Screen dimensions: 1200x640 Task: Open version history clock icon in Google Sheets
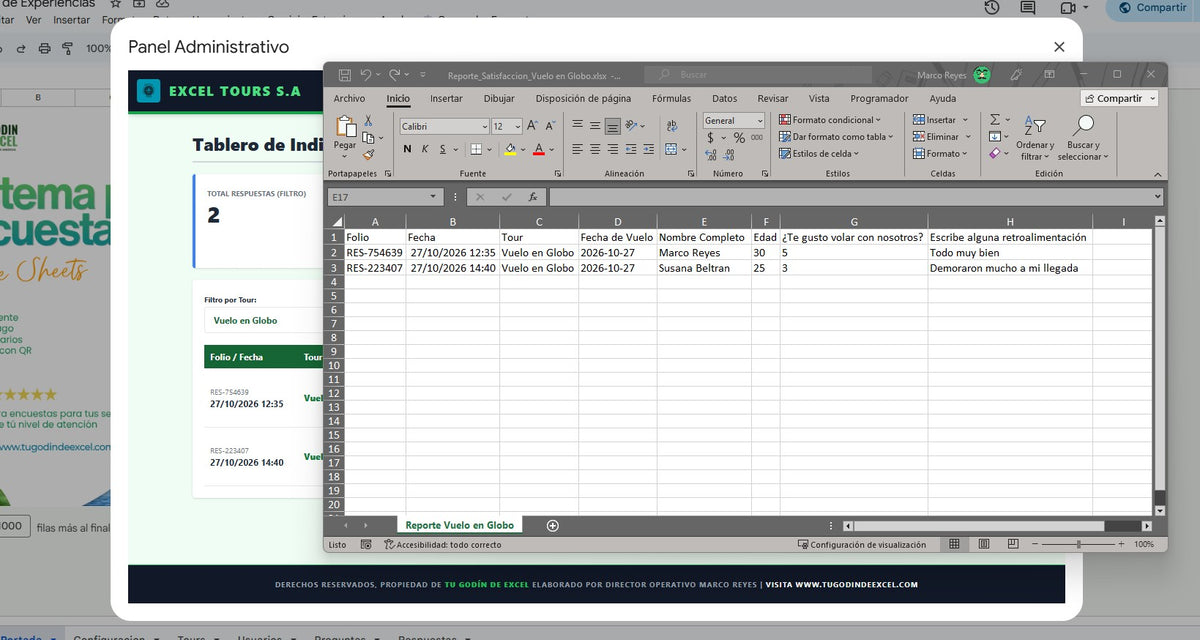(x=991, y=7)
